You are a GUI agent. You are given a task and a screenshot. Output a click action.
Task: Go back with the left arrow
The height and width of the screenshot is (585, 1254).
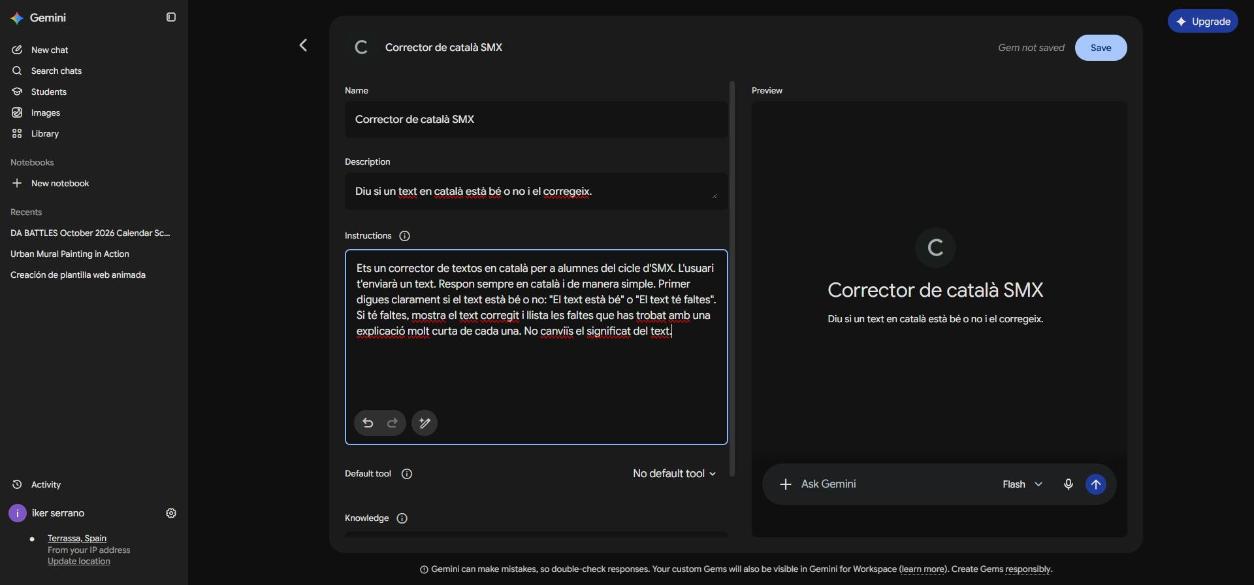303,45
